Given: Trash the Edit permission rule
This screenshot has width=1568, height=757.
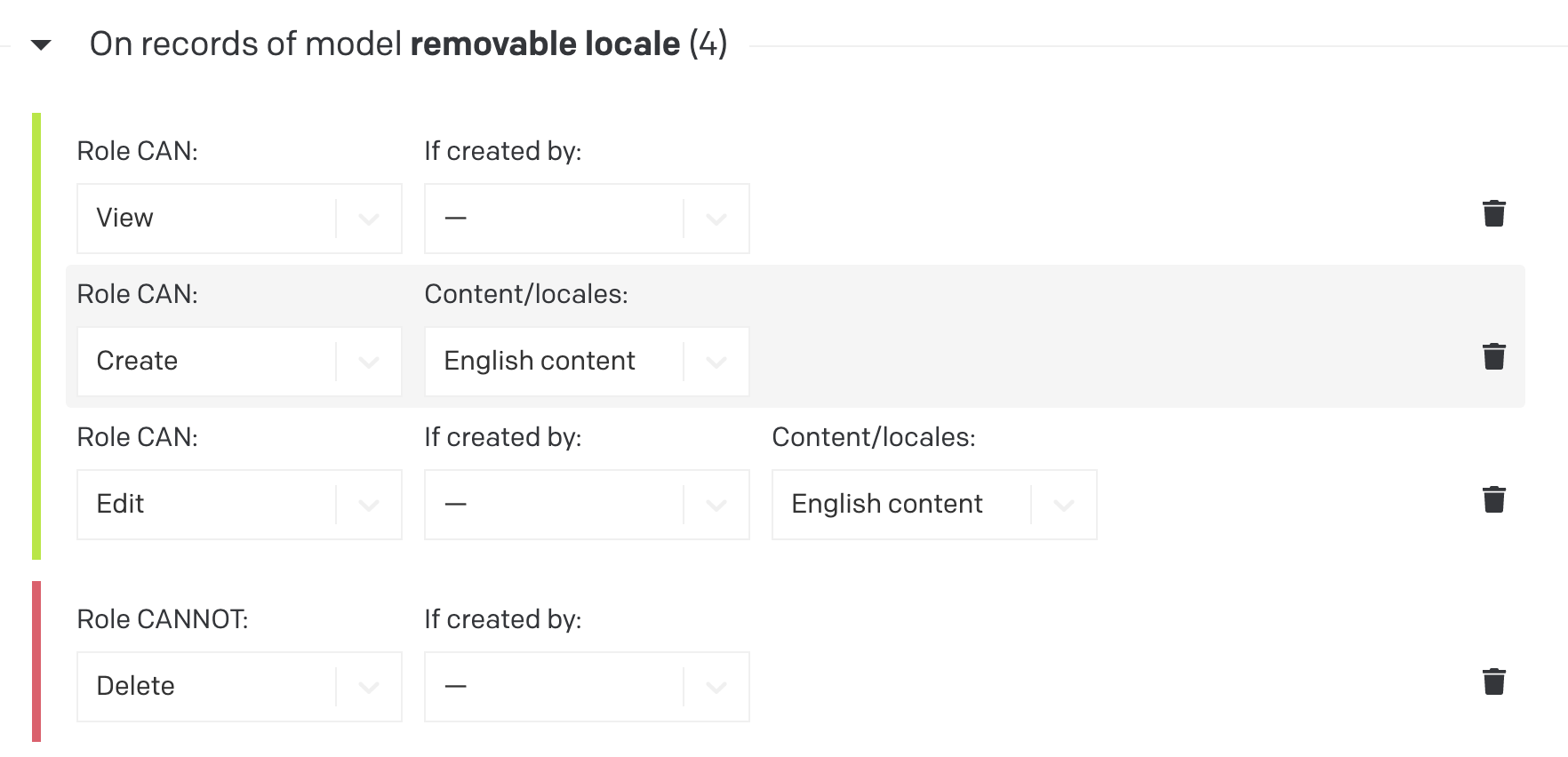Looking at the screenshot, I should (1493, 499).
